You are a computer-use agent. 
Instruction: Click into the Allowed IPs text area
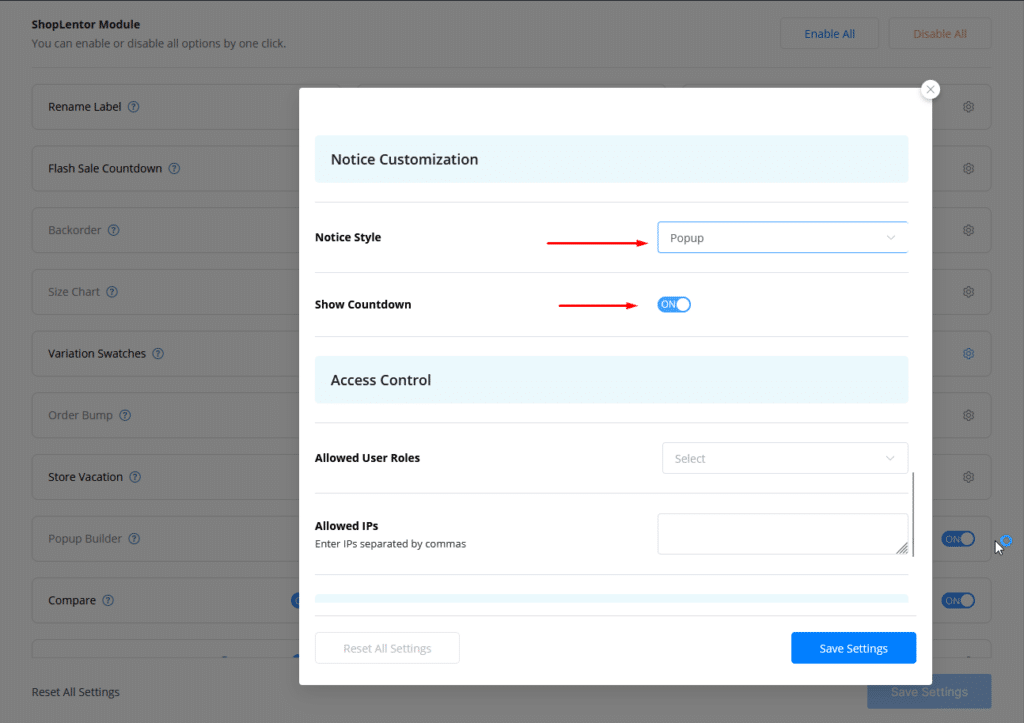[x=780, y=533]
